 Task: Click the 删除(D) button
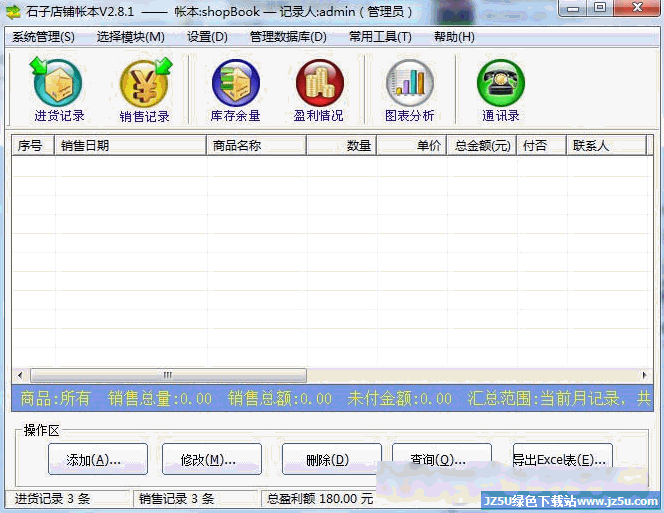click(x=332, y=459)
